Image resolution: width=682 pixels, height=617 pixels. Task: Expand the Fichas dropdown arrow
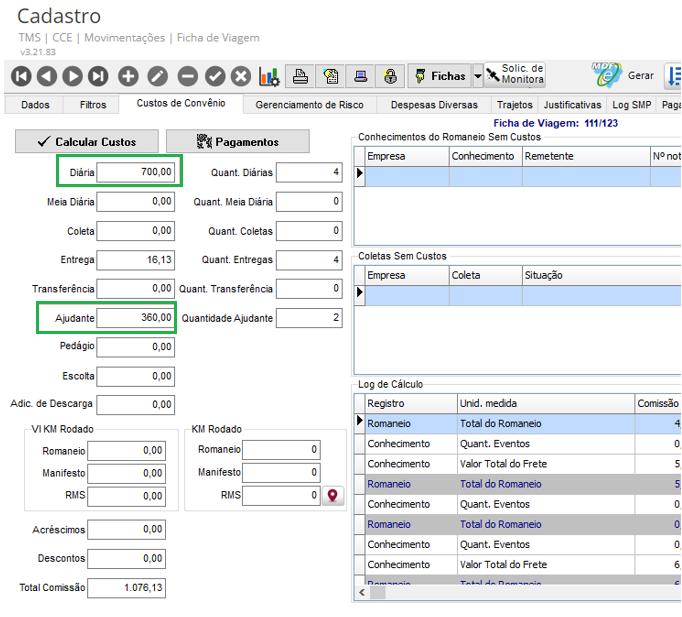pyautogui.click(x=478, y=76)
